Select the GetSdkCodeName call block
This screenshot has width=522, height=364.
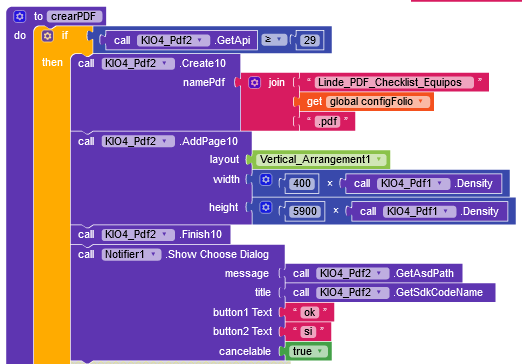pyautogui.click(x=390, y=293)
